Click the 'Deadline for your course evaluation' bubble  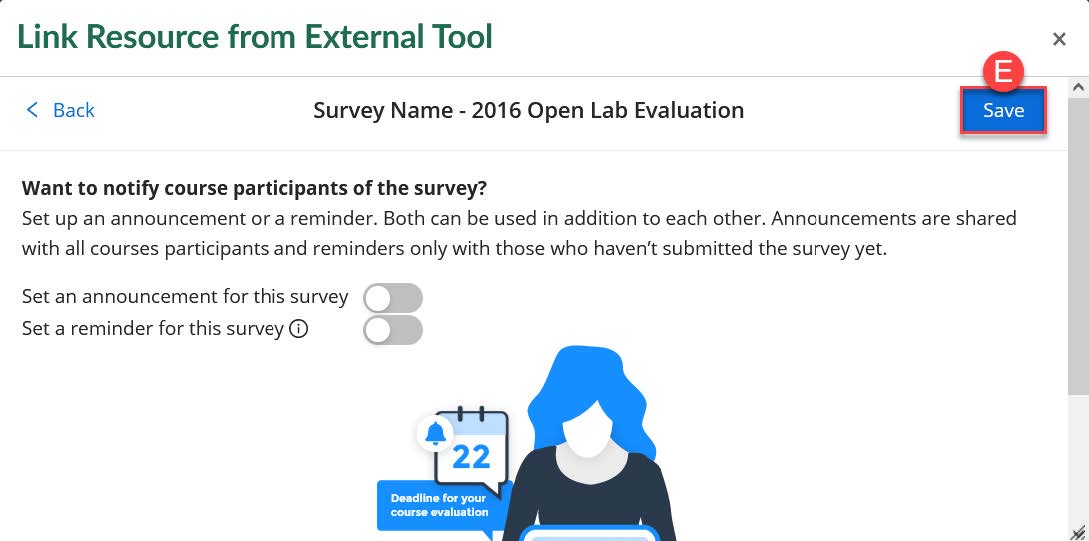point(438,505)
